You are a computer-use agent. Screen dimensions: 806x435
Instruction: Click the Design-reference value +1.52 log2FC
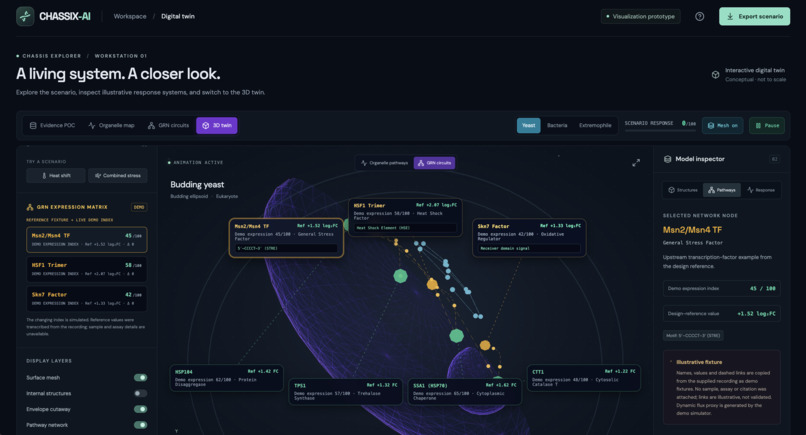[x=756, y=314]
